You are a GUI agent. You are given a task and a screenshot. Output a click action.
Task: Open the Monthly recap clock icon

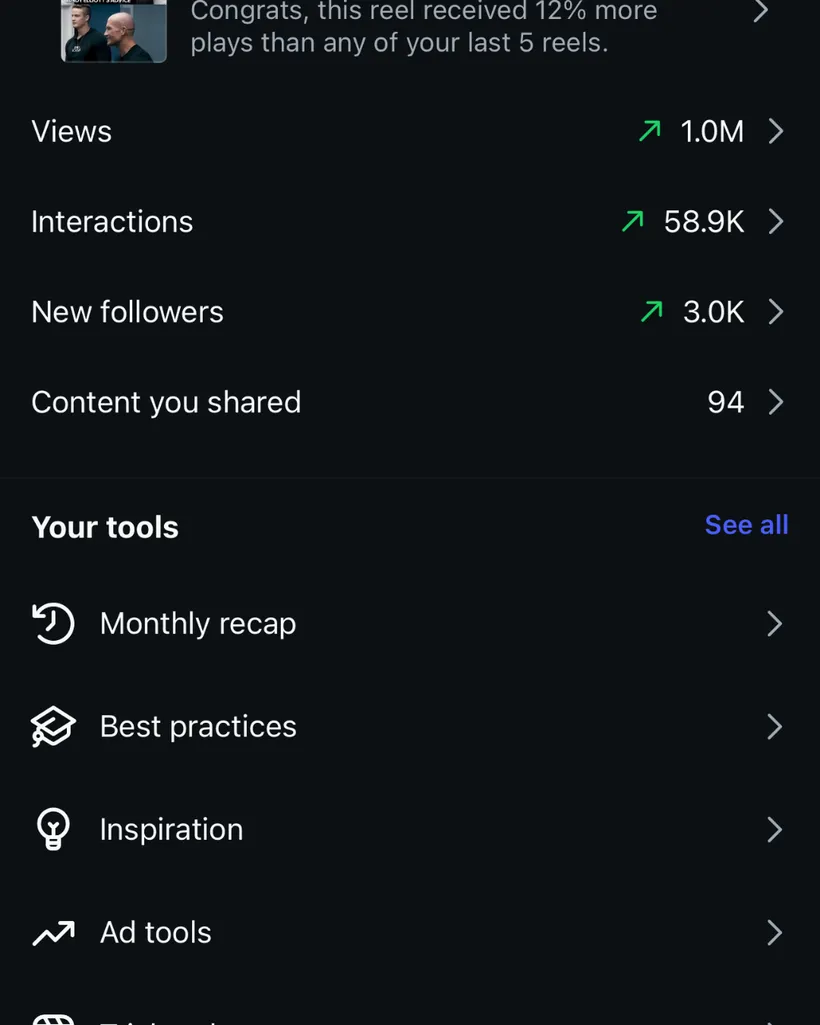coord(53,623)
